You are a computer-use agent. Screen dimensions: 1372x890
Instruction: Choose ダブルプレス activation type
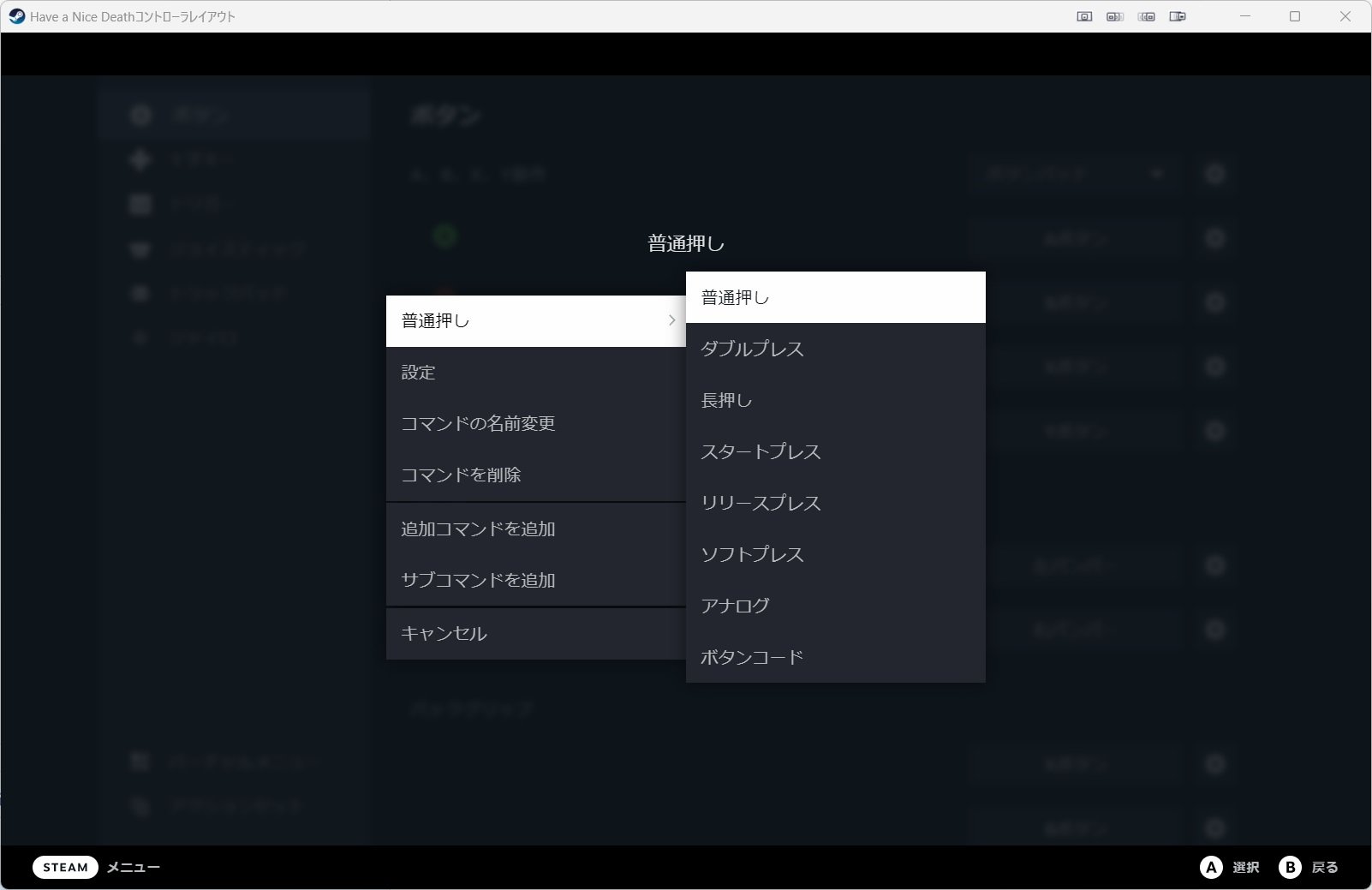point(835,349)
